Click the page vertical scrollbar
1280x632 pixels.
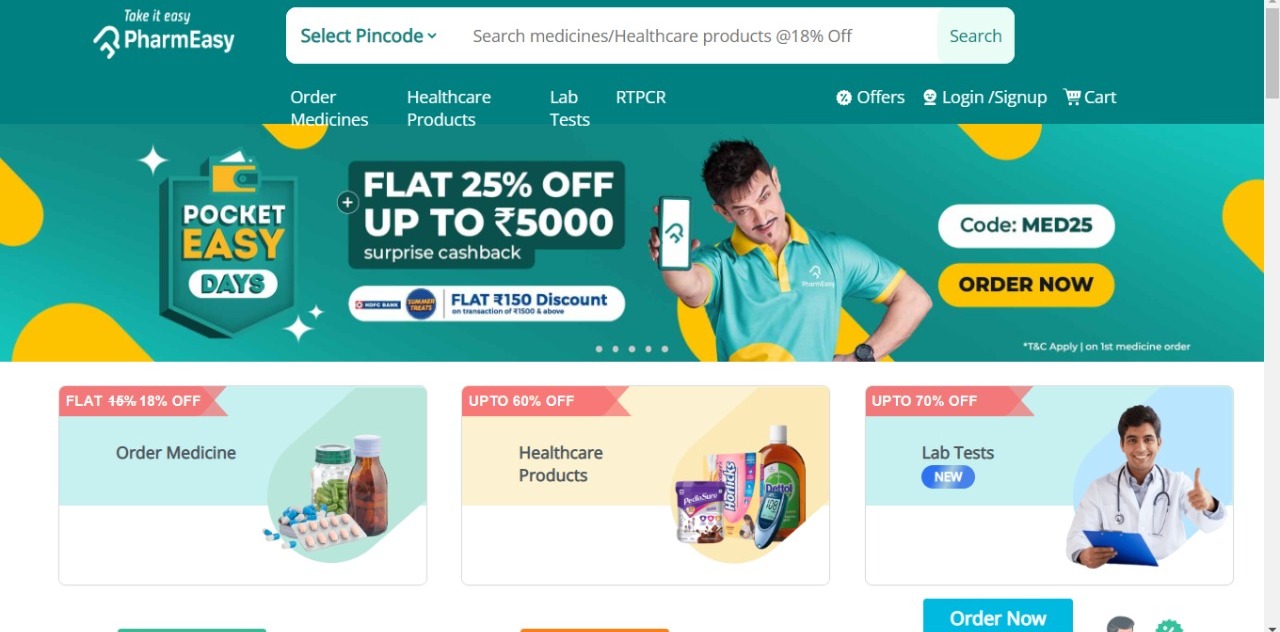coord(1272,316)
